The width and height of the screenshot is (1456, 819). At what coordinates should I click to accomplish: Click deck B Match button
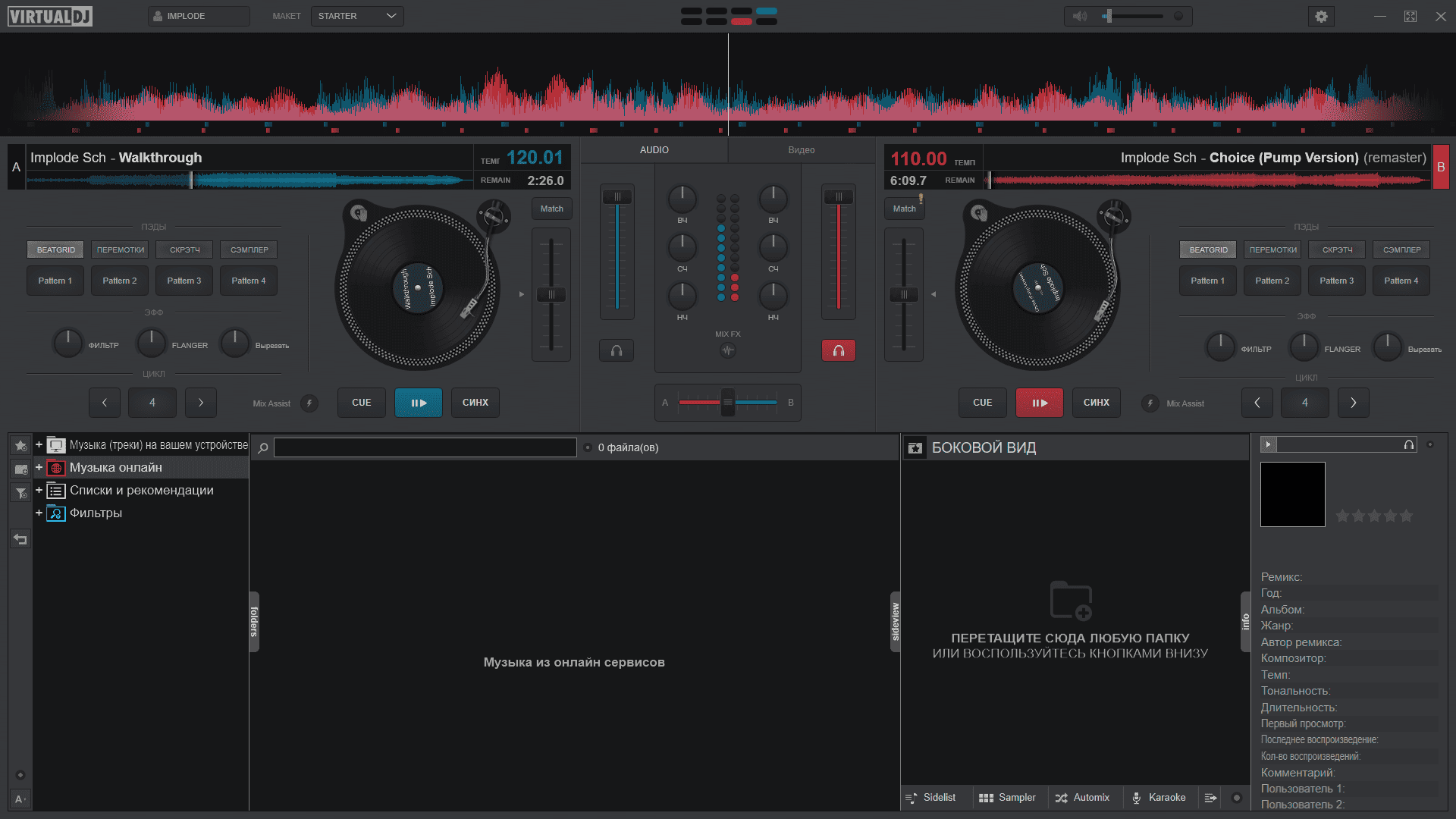pyautogui.click(x=905, y=209)
